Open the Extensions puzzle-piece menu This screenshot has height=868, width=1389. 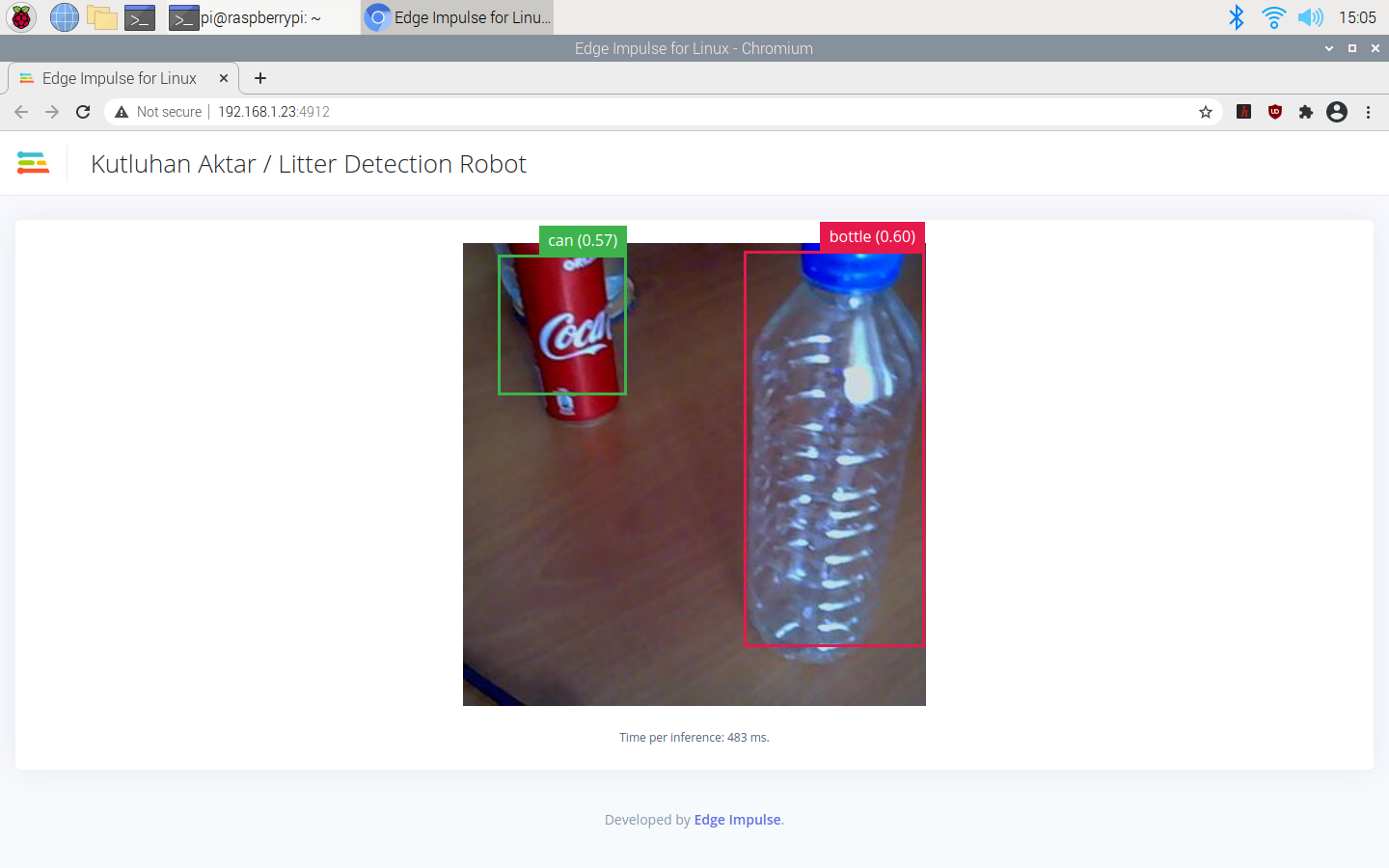(1306, 112)
